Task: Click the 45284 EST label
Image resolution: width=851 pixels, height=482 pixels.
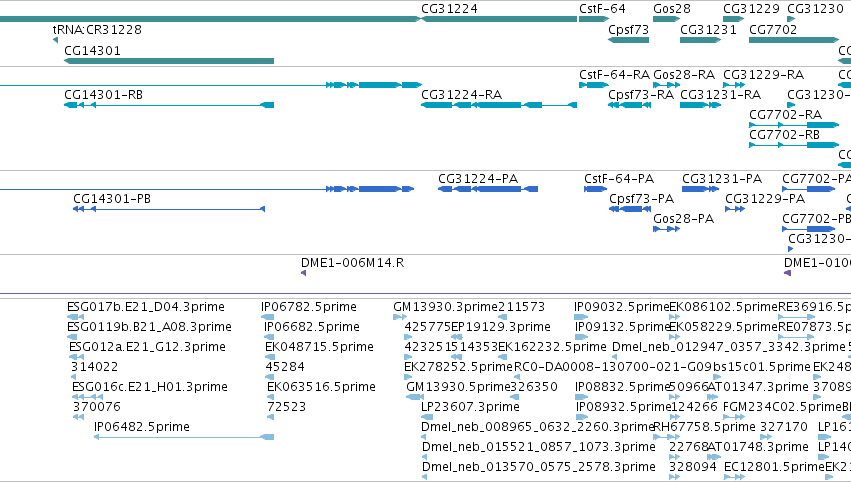Action: 285,367
